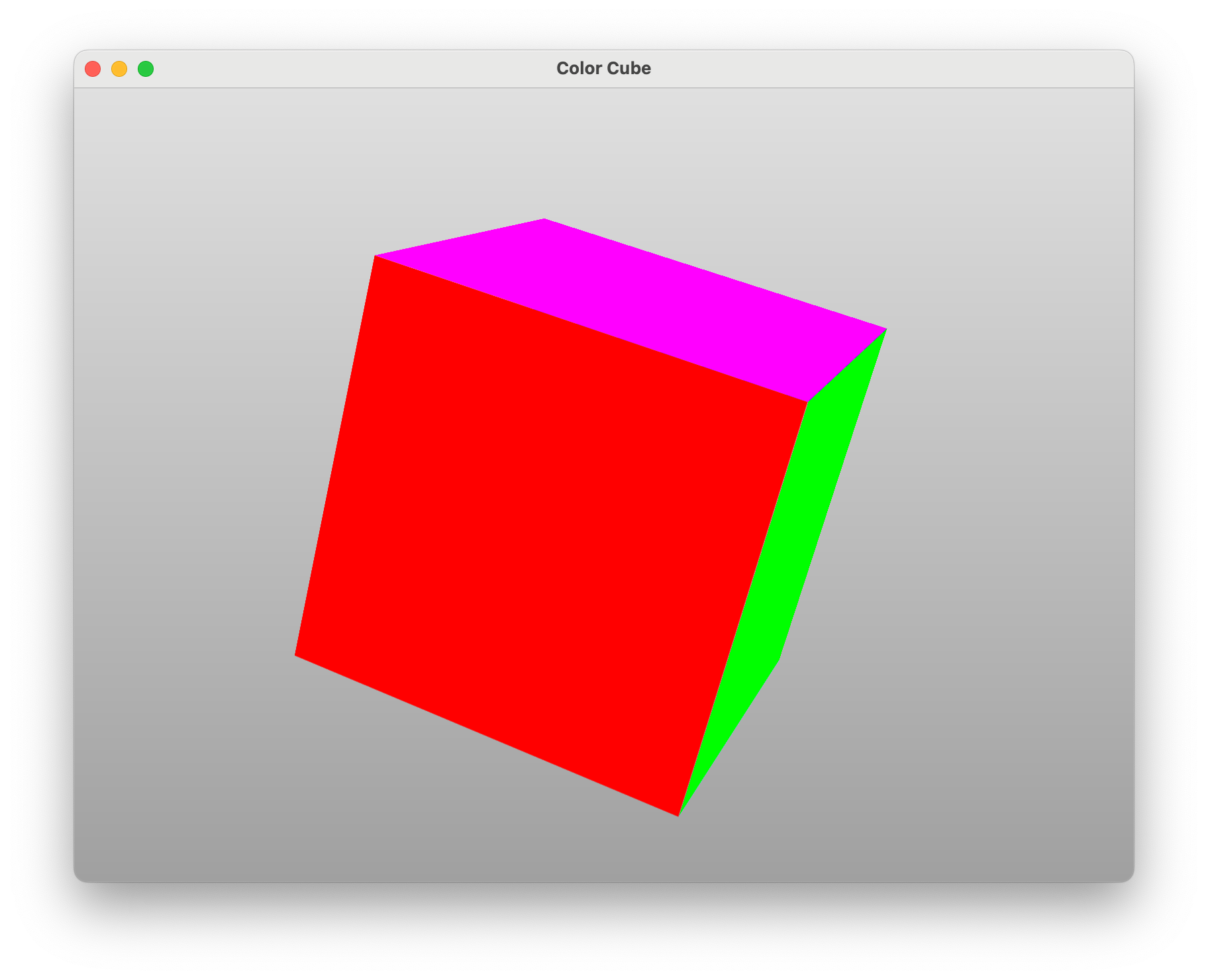Click the bottom outer edge of the red face
1208x980 pixels.
tap(487, 736)
